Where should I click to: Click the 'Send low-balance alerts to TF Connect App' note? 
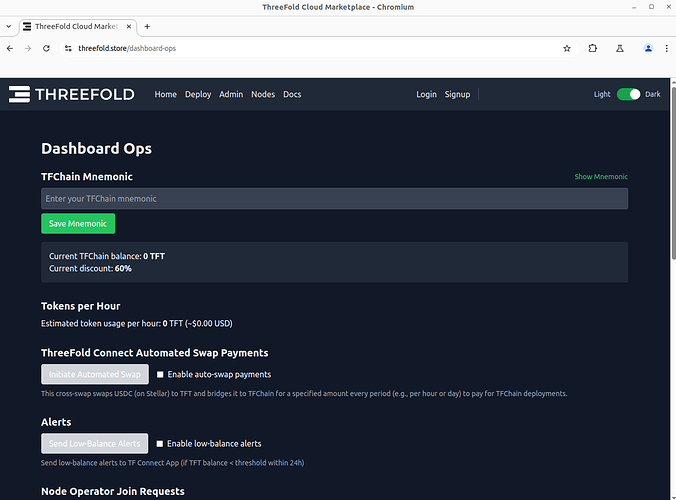pos(172,463)
